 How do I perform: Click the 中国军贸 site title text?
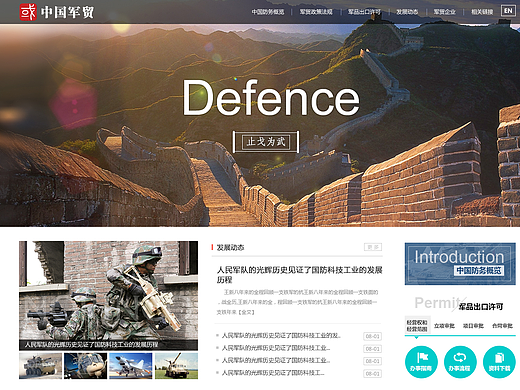[67, 12]
